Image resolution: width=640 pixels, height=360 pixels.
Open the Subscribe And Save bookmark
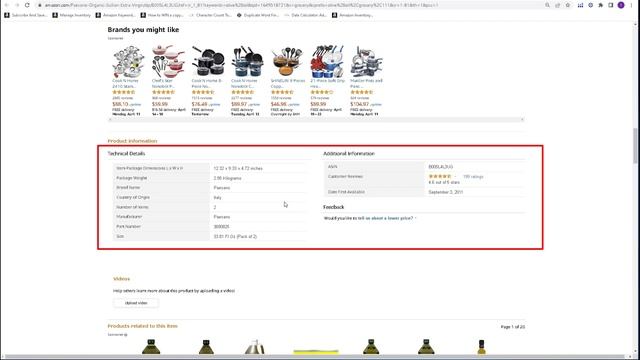pos(26,15)
